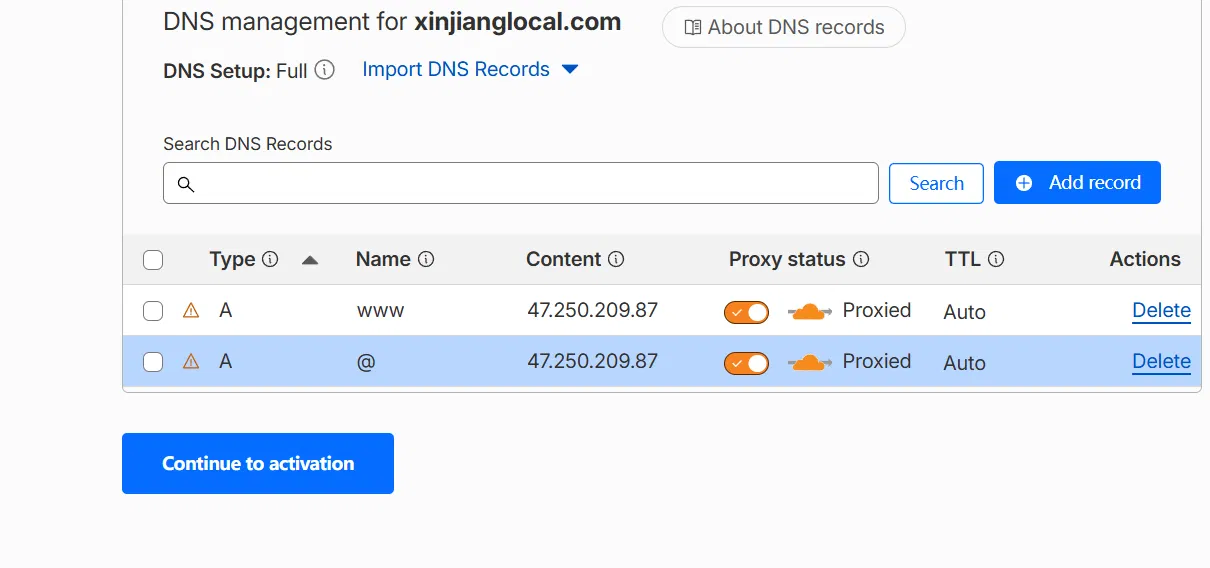Click the info icon next to Proxy status header
Image resolution: width=1210 pixels, height=568 pixels.
pos(861,259)
